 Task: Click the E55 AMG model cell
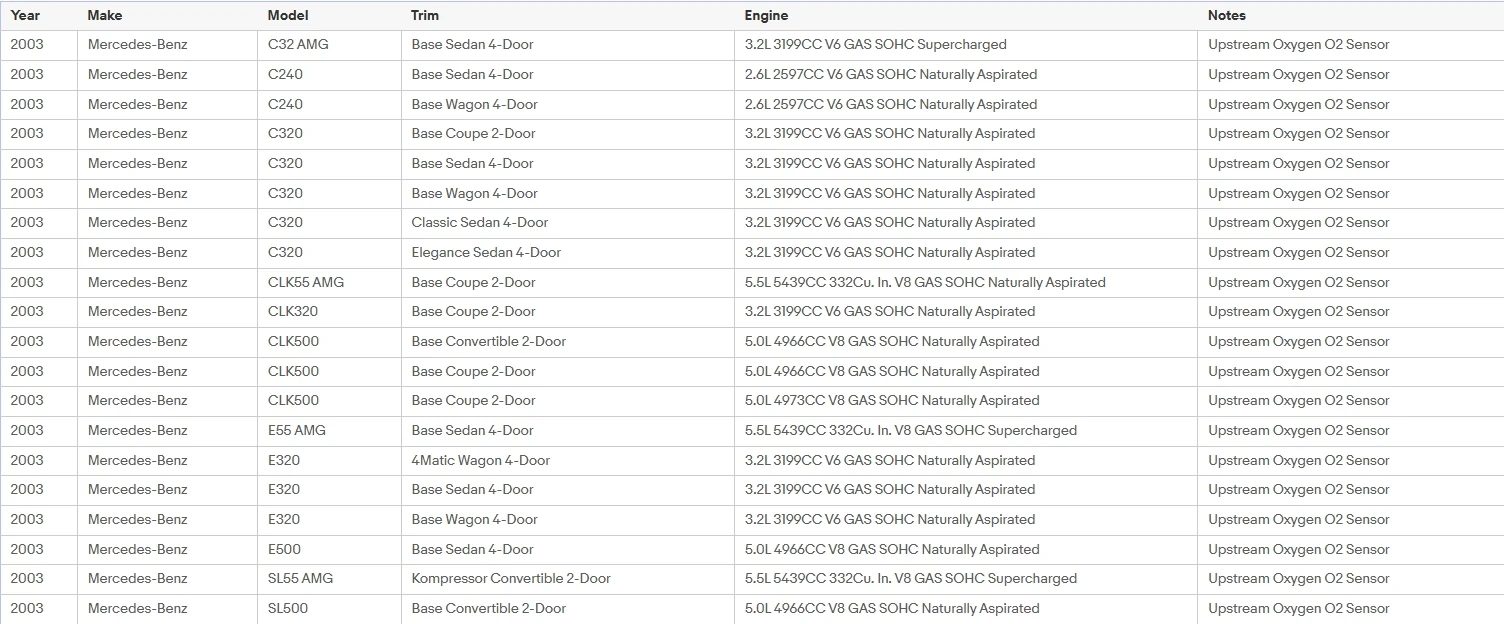click(329, 431)
